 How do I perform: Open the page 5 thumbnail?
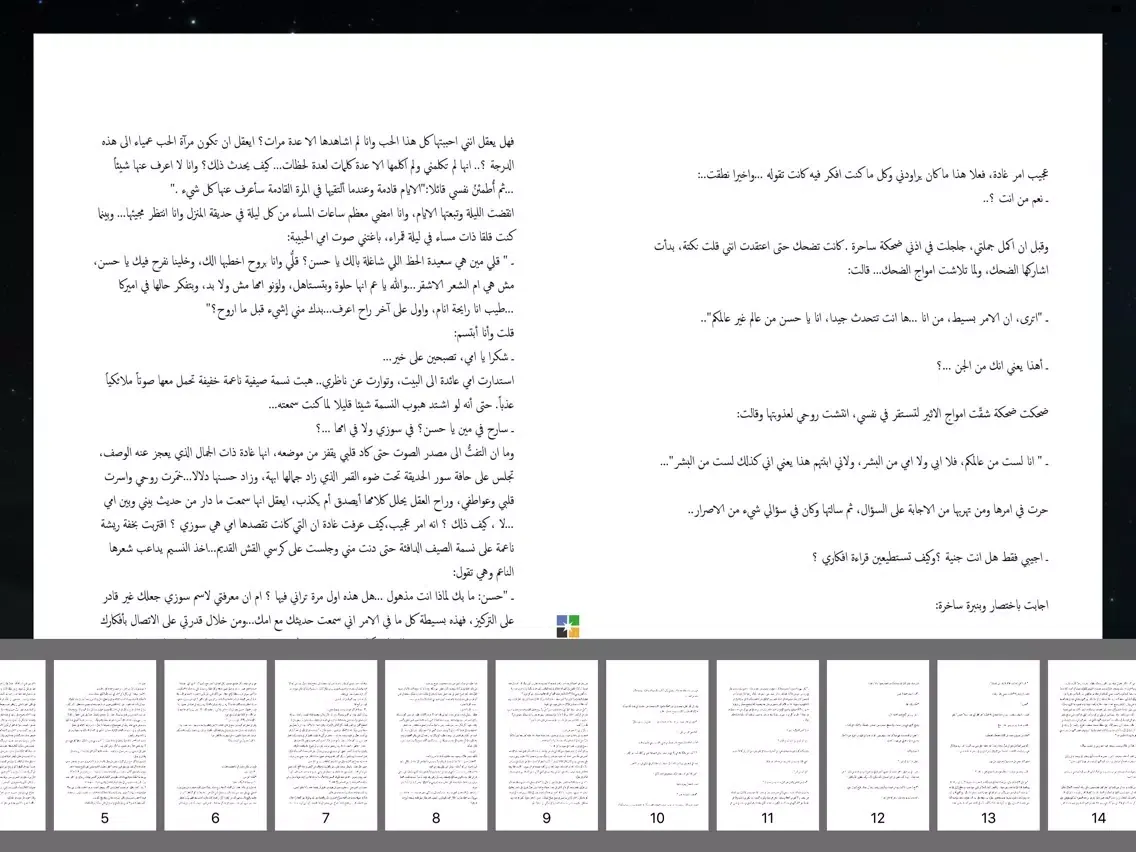pyautogui.click(x=105, y=745)
